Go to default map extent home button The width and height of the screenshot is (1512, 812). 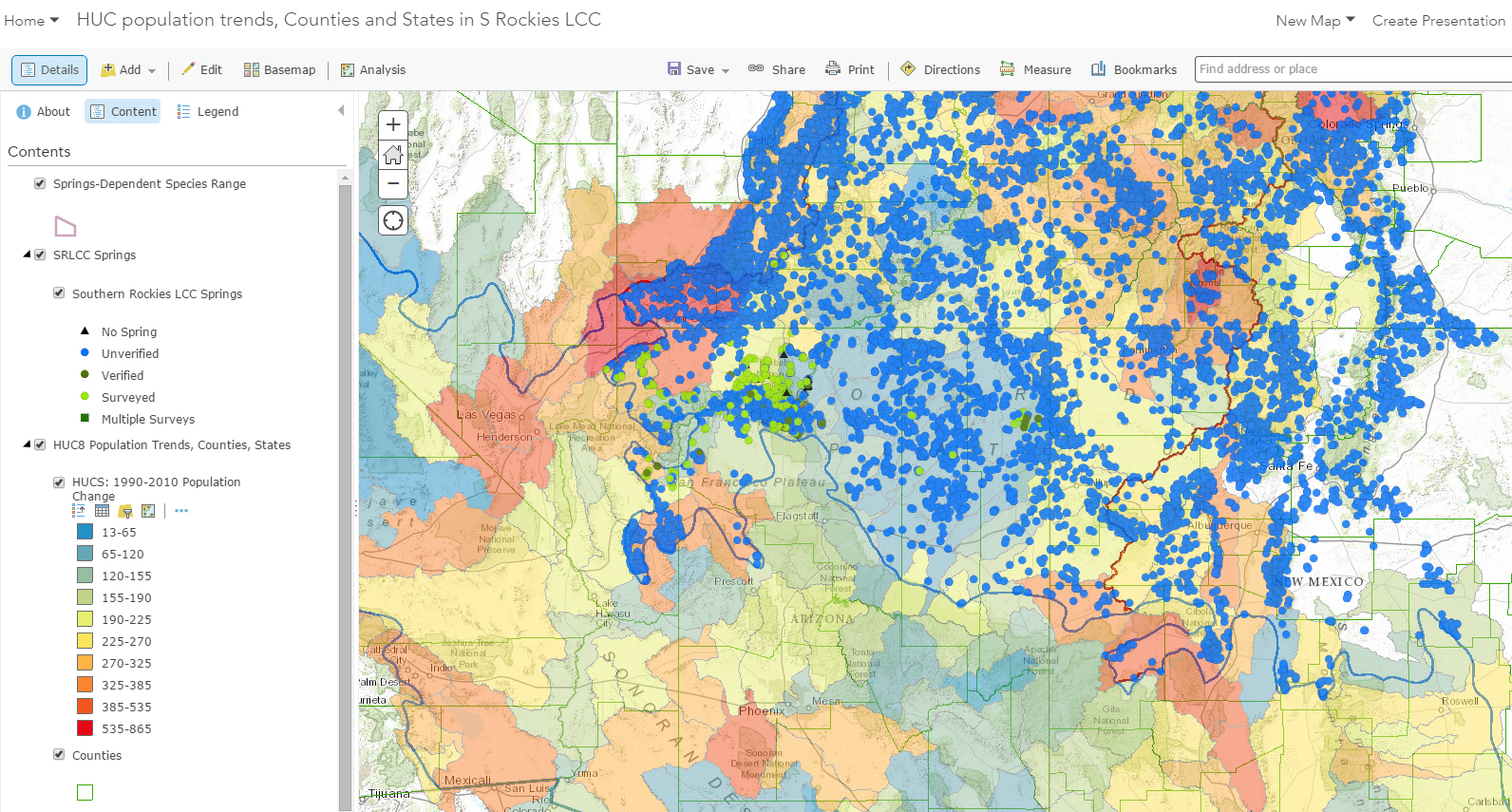[393, 154]
